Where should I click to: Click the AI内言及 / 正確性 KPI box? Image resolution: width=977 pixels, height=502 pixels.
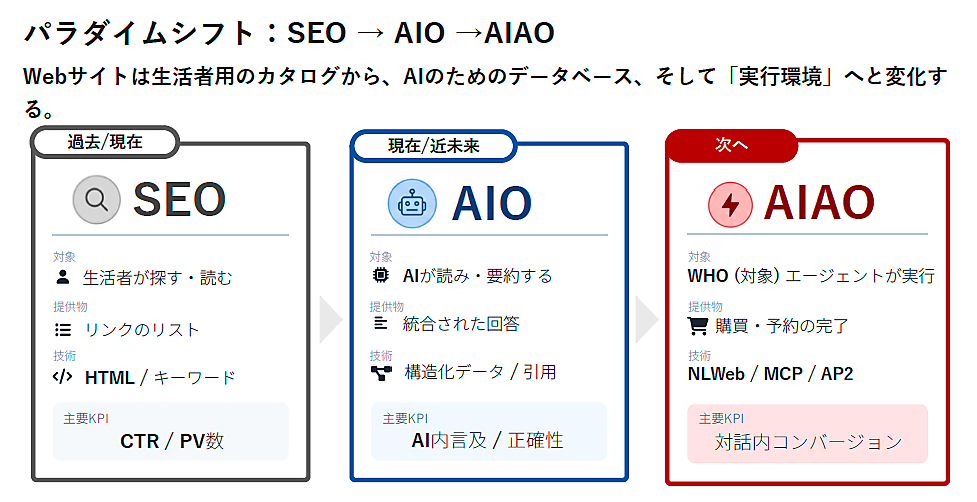(488, 431)
